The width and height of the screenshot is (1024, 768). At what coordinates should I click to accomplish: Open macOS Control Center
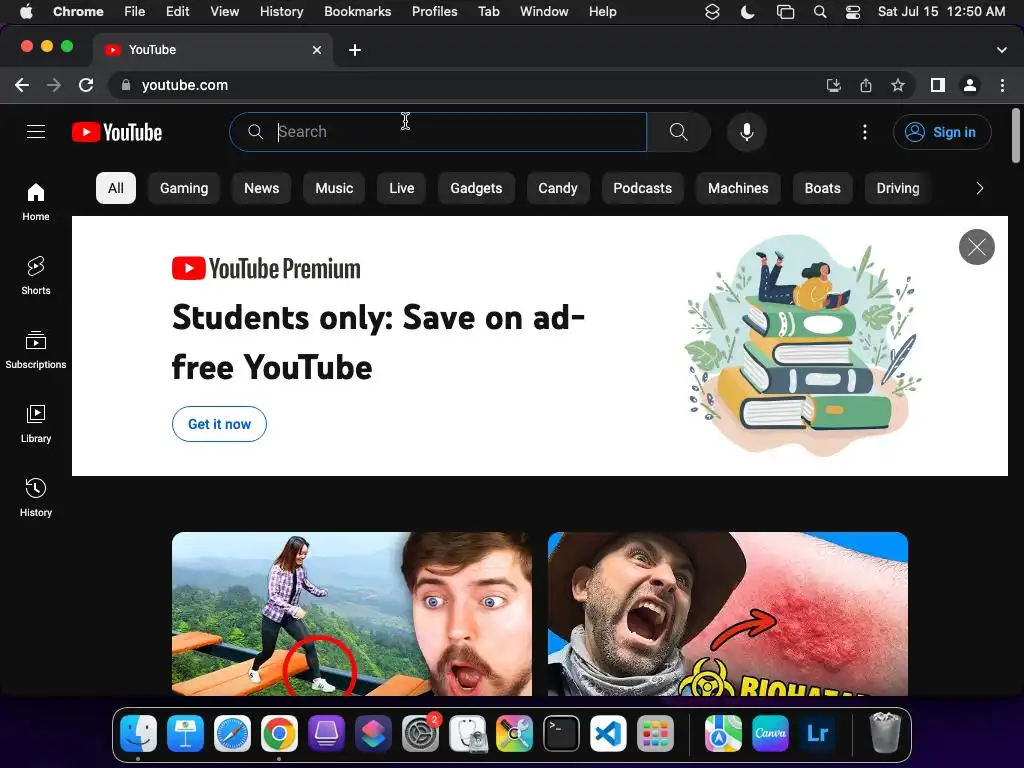[x=853, y=12]
